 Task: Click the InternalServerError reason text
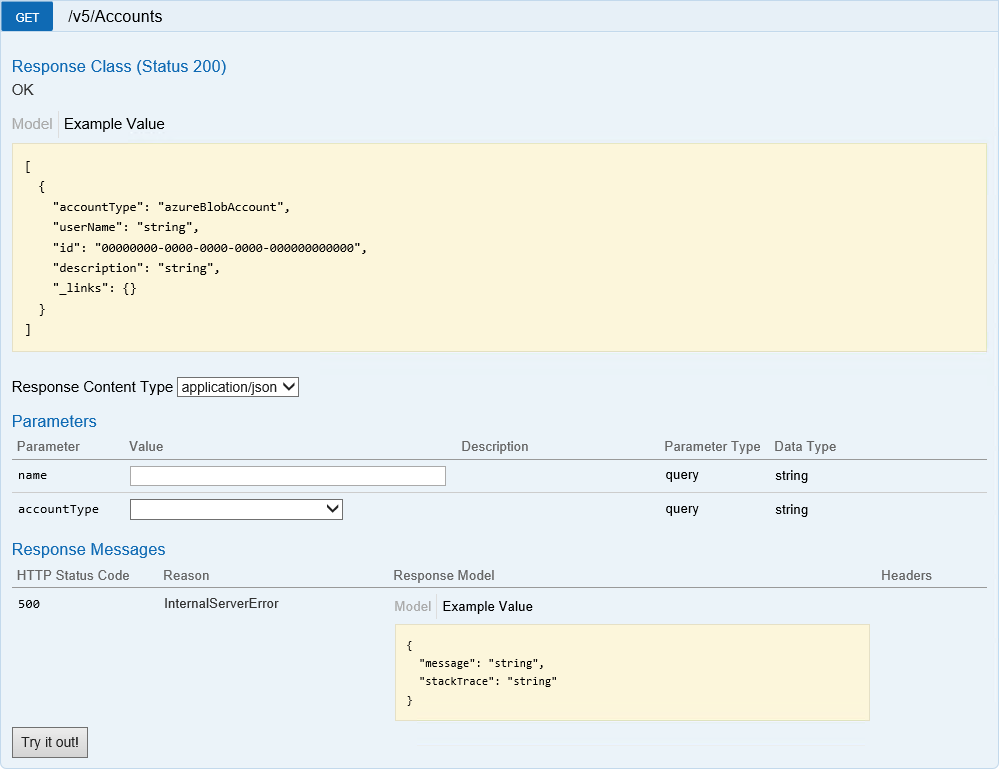click(x=221, y=604)
